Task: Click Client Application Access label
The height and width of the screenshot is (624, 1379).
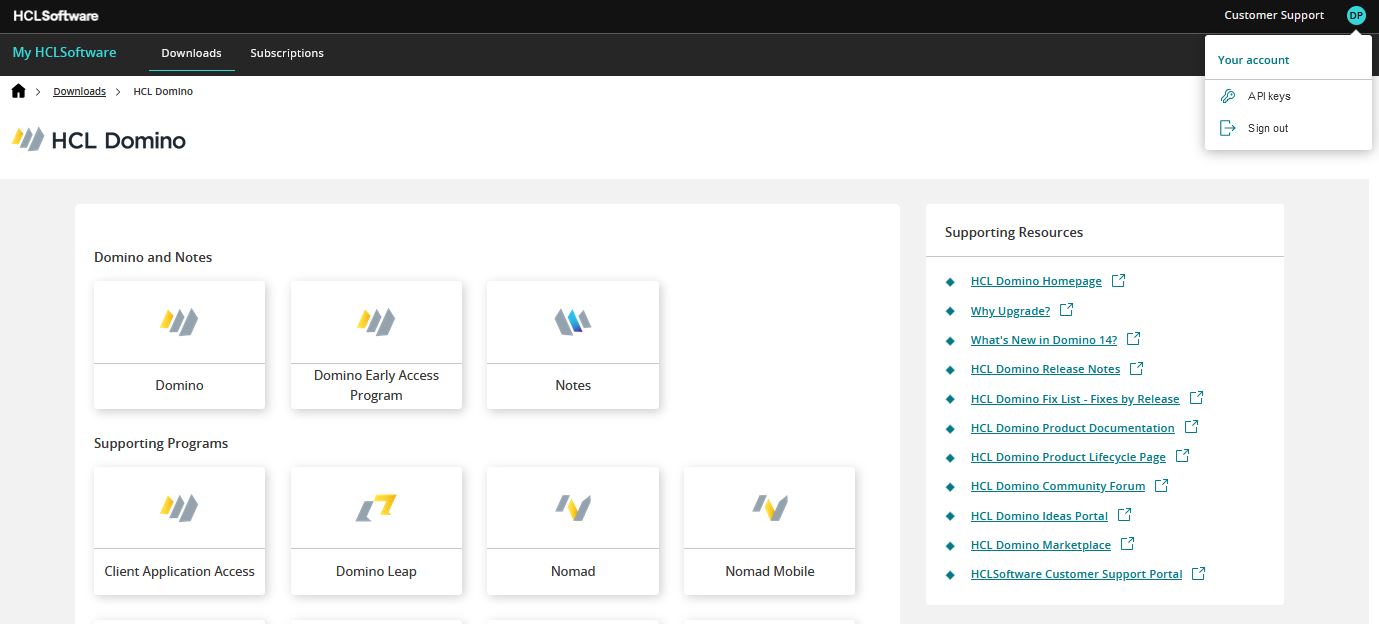Action: (180, 571)
